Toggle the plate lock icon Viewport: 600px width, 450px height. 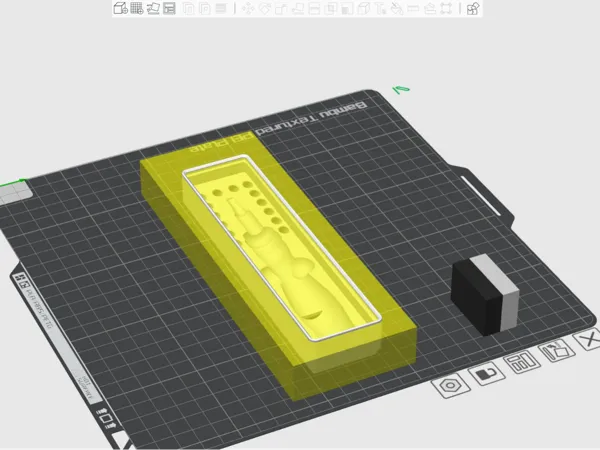coord(487,373)
